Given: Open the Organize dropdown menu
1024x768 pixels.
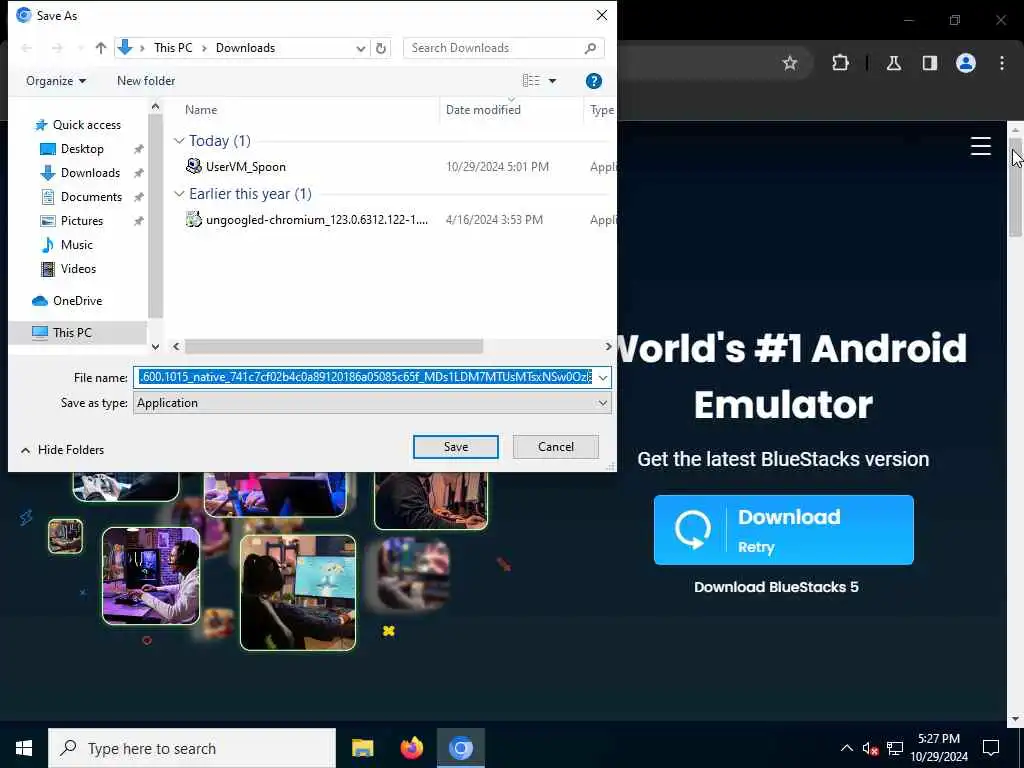Looking at the screenshot, I should 56,81.
